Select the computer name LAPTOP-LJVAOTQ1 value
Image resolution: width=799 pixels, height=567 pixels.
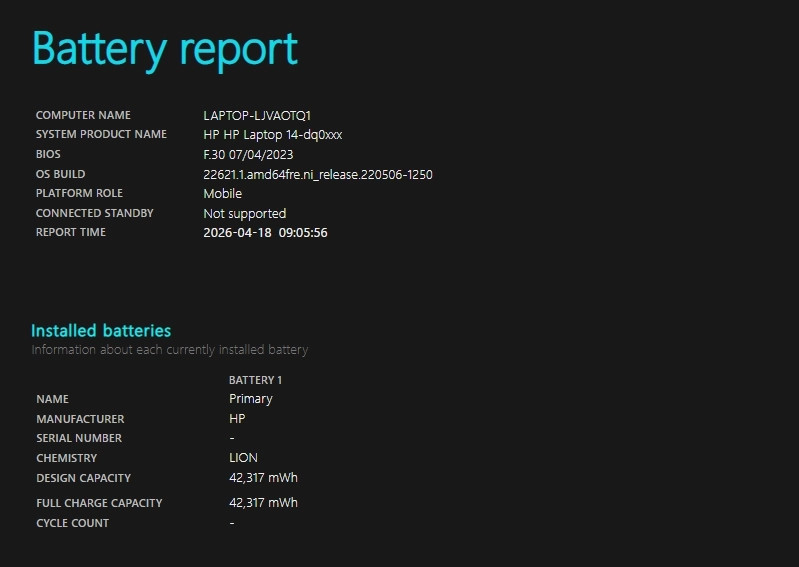pyautogui.click(x=257, y=116)
